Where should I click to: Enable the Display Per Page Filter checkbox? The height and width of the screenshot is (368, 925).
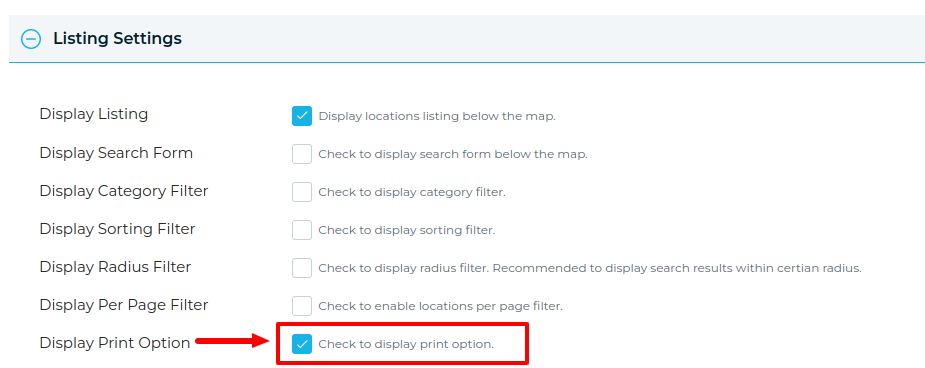click(301, 306)
